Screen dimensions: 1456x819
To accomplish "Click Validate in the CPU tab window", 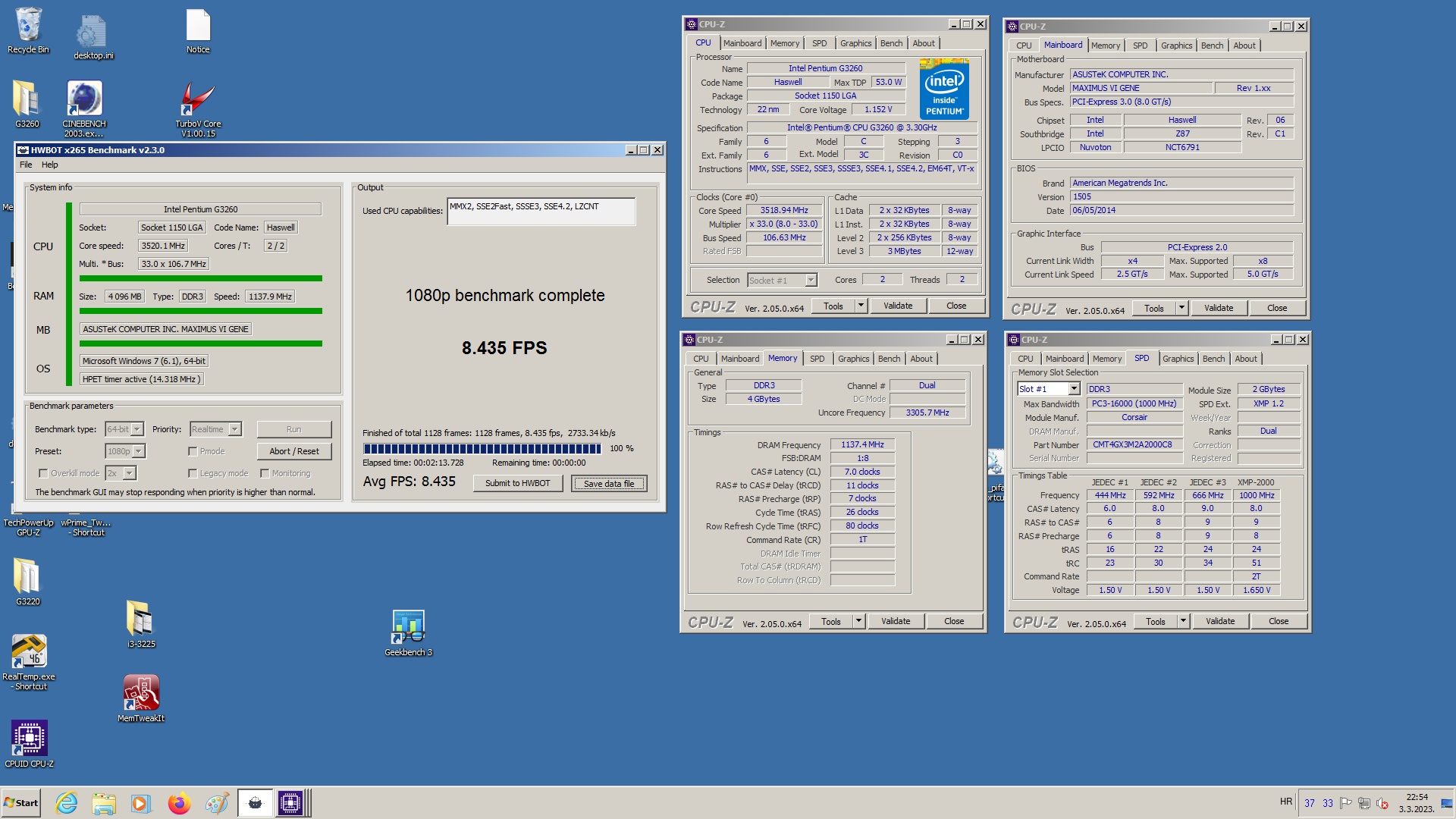I will pyautogui.click(x=898, y=306).
